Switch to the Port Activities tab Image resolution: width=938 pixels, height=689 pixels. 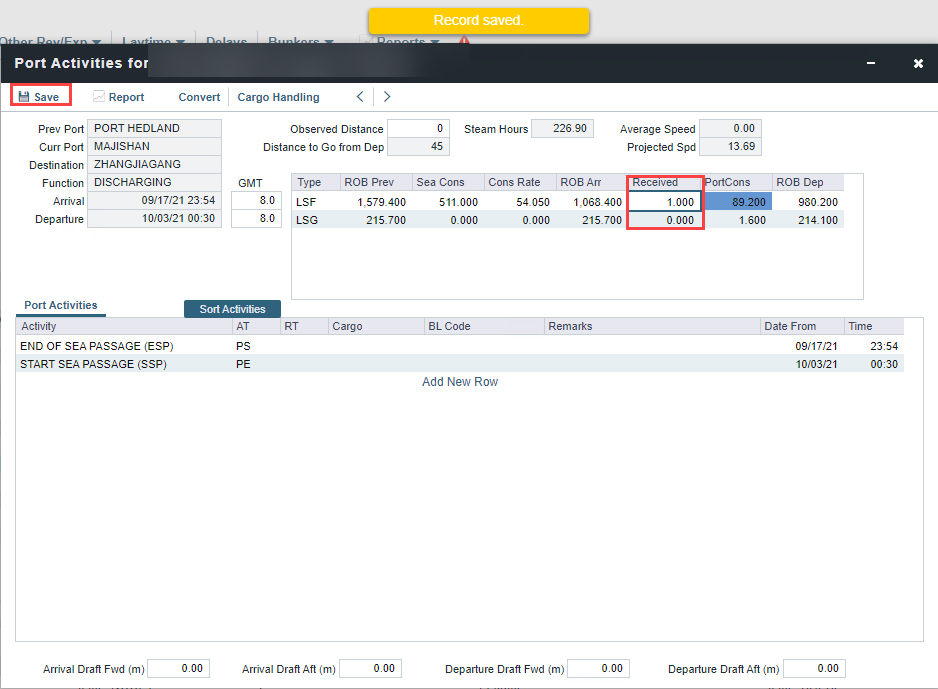[x=61, y=306]
